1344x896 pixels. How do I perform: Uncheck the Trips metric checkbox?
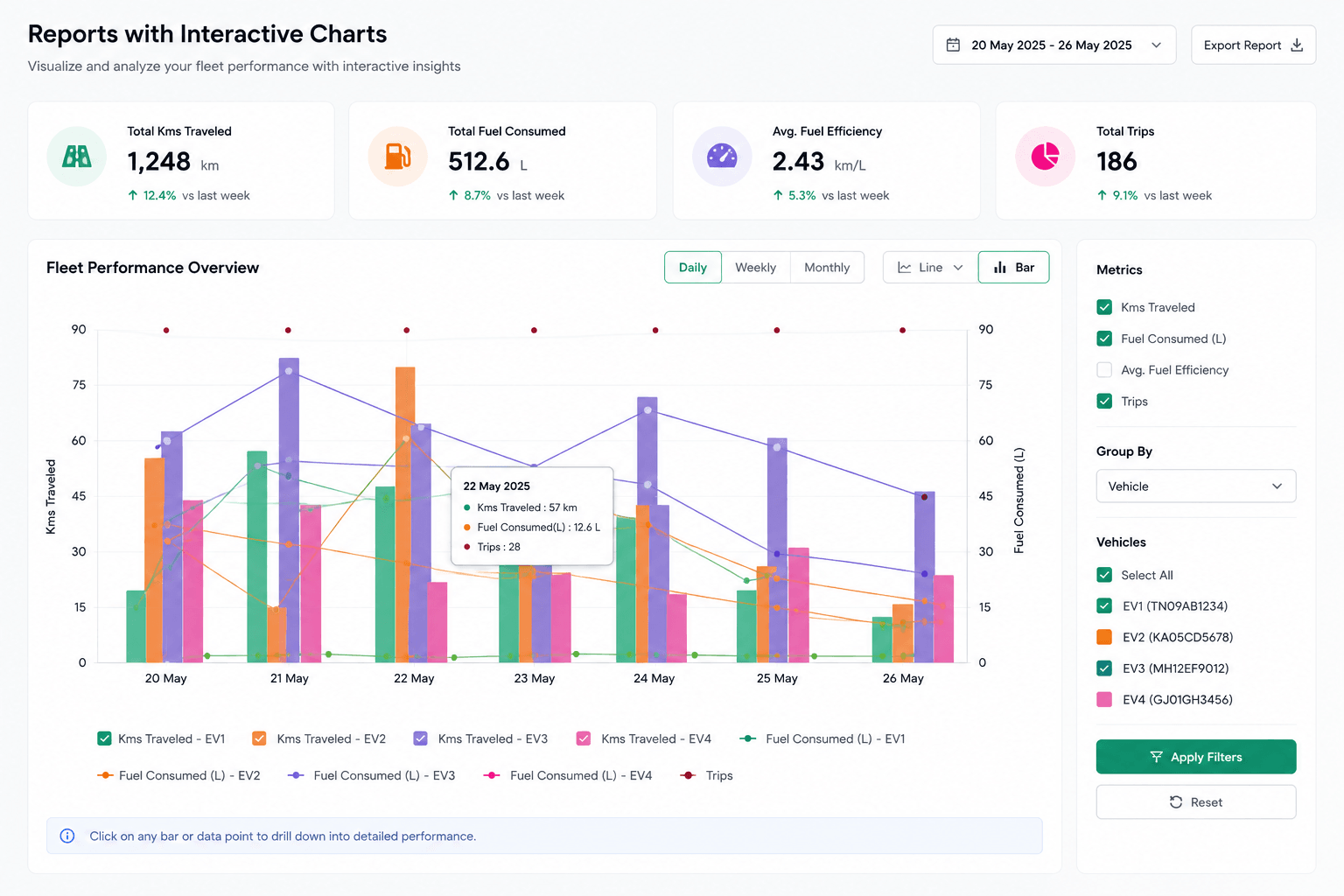(1104, 401)
